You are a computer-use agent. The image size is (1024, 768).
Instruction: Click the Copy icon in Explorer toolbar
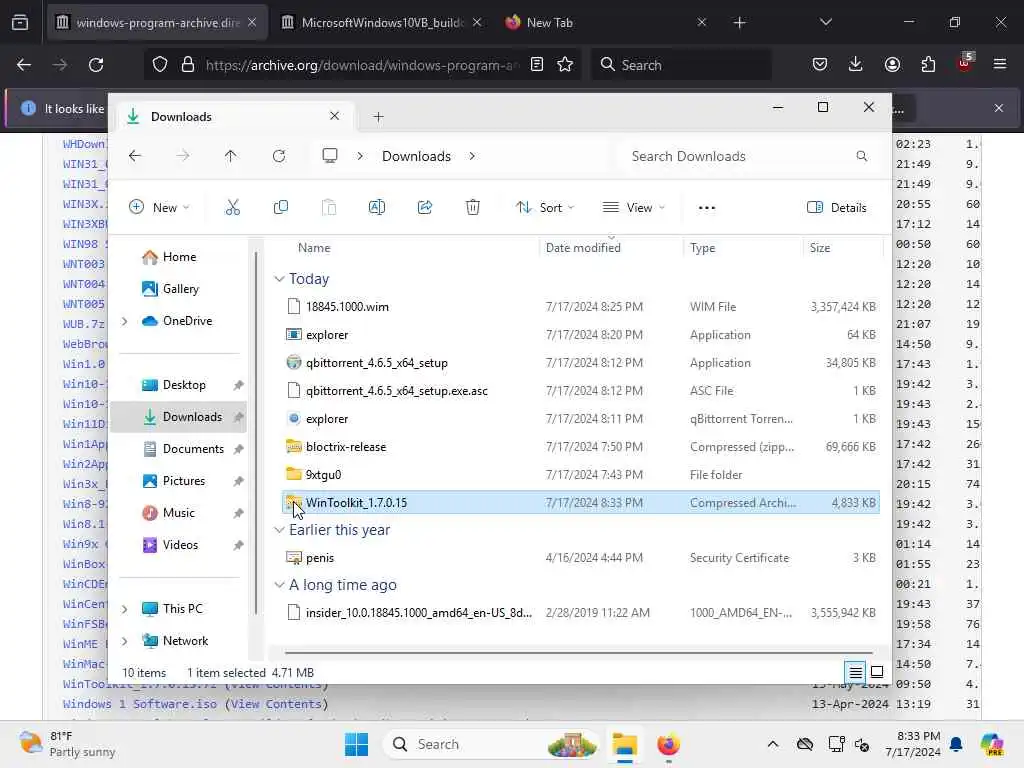pyautogui.click(x=281, y=208)
